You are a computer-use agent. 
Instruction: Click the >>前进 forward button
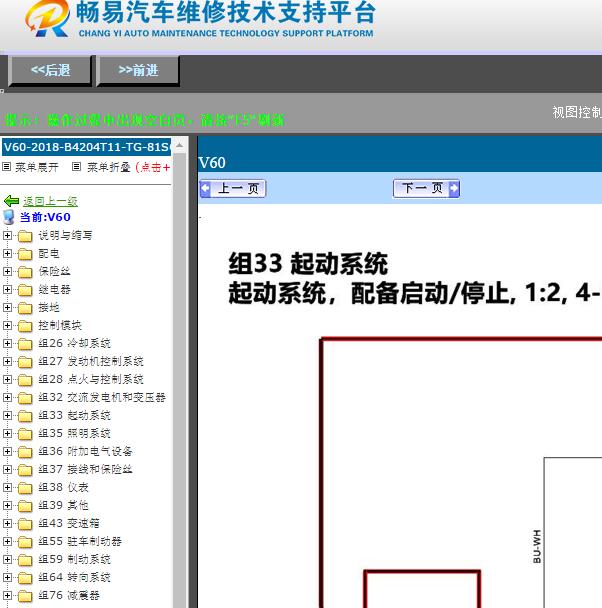(x=138, y=71)
